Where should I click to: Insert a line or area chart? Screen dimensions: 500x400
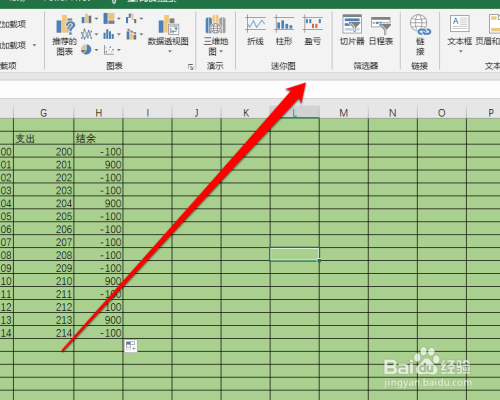[x=89, y=34]
